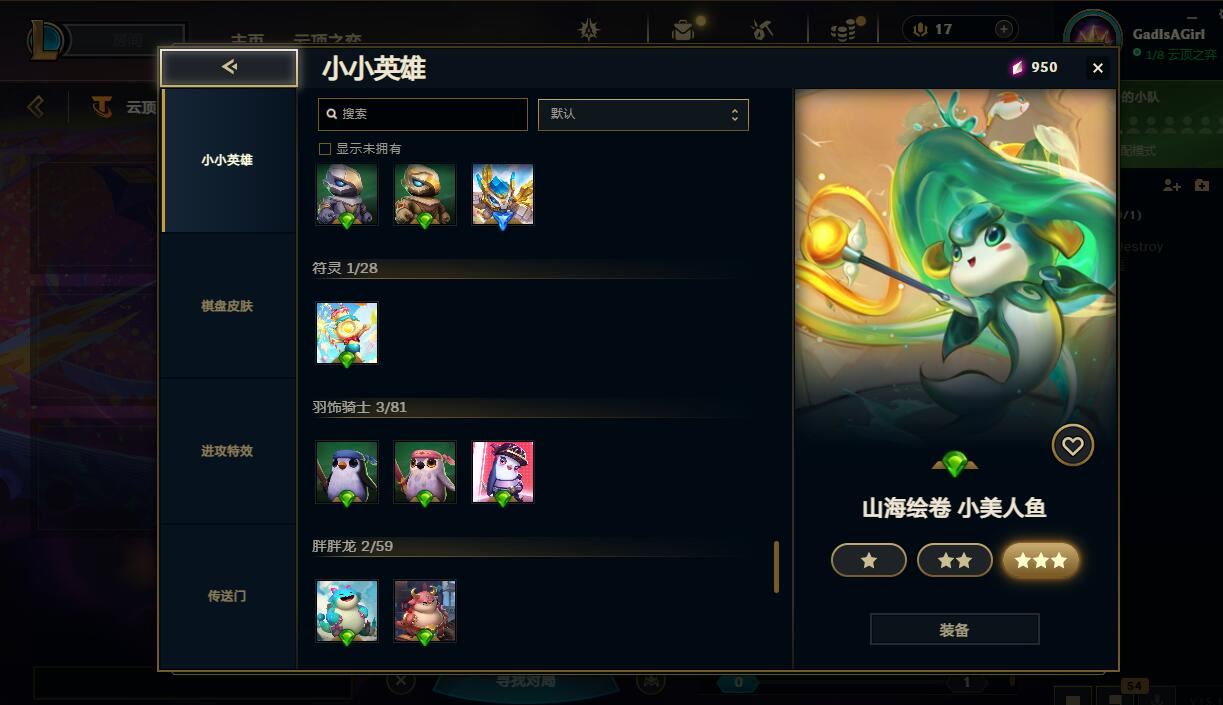1223x705 pixels.
Task: Open the 默认 sort dropdown
Action: 643,114
